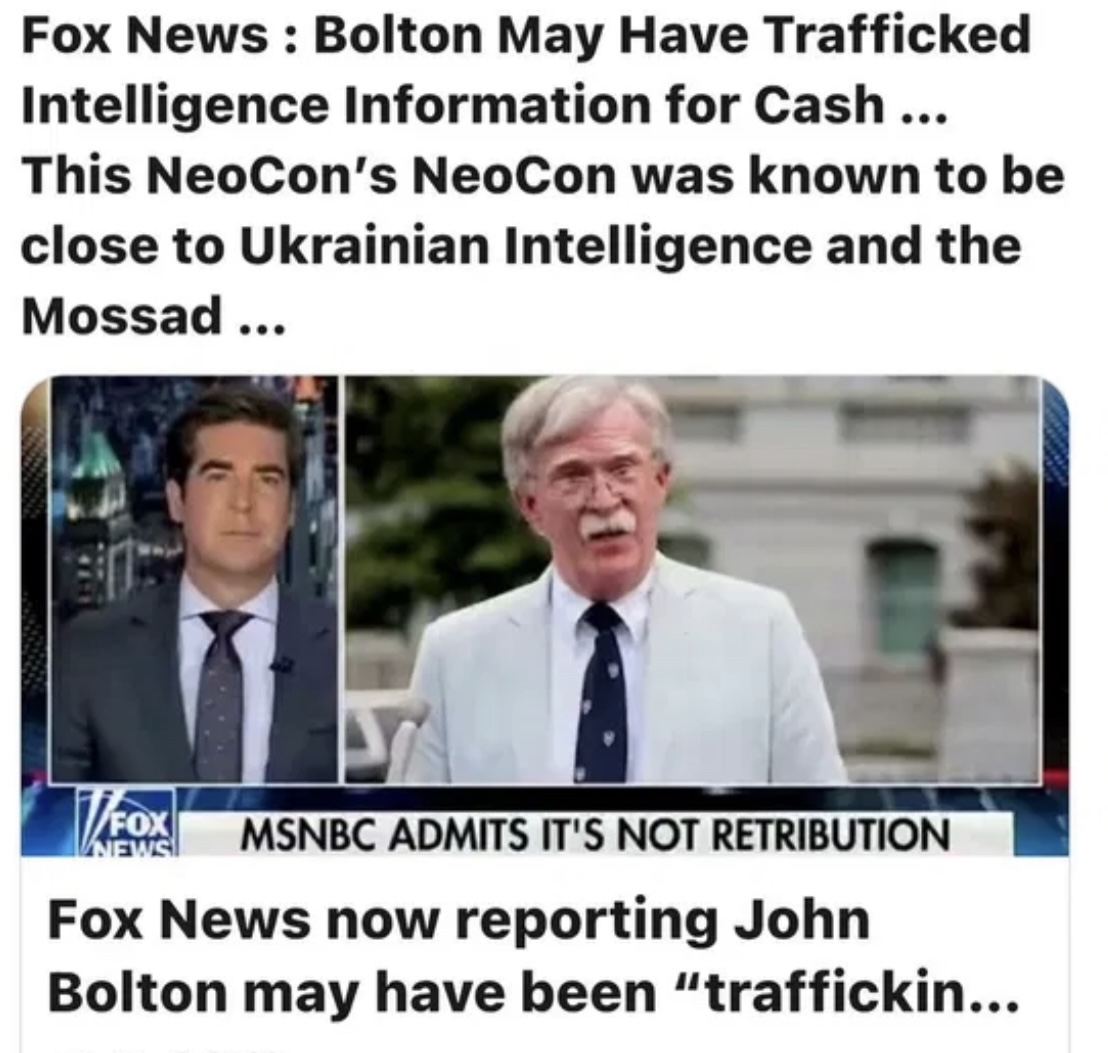
Task: Open the "Fox News now reporting John" link title
Action: [459, 921]
